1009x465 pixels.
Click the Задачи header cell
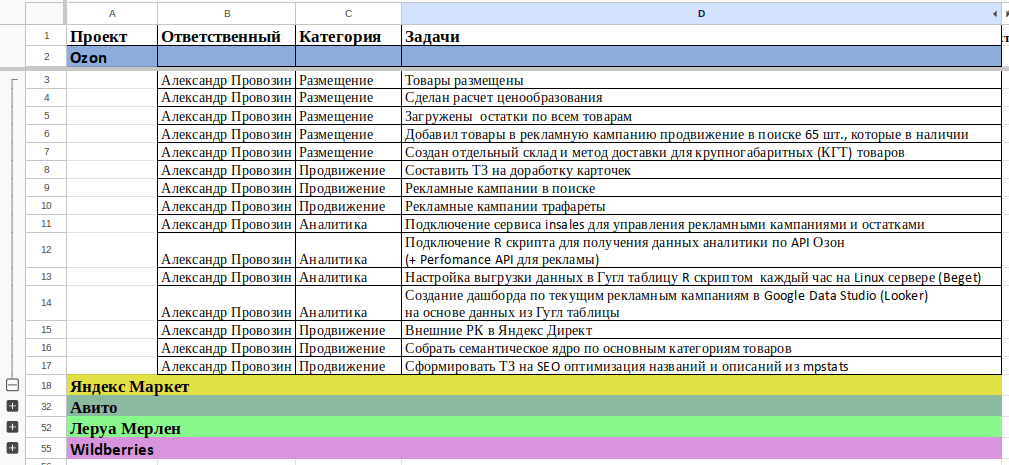[701, 36]
